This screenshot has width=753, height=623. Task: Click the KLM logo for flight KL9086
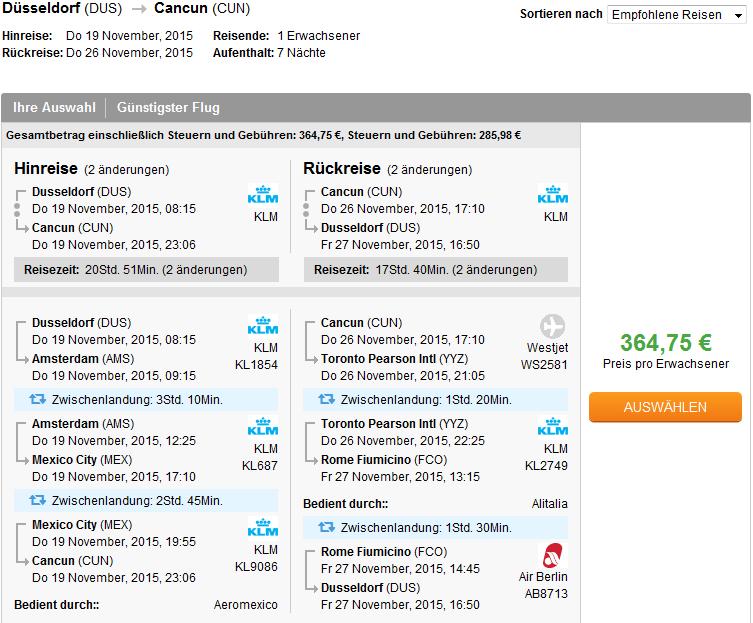[263, 527]
